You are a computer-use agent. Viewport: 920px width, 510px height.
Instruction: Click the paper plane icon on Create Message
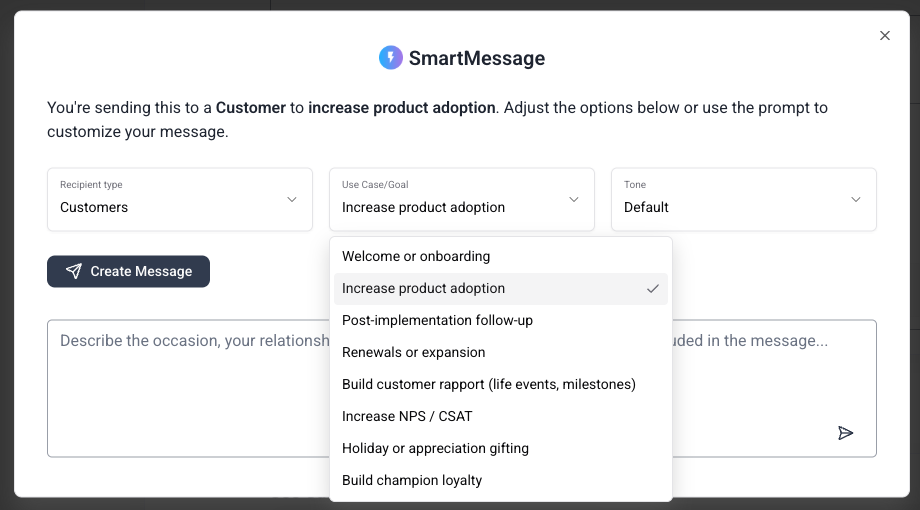pyautogui.click(x=74, y=271)
